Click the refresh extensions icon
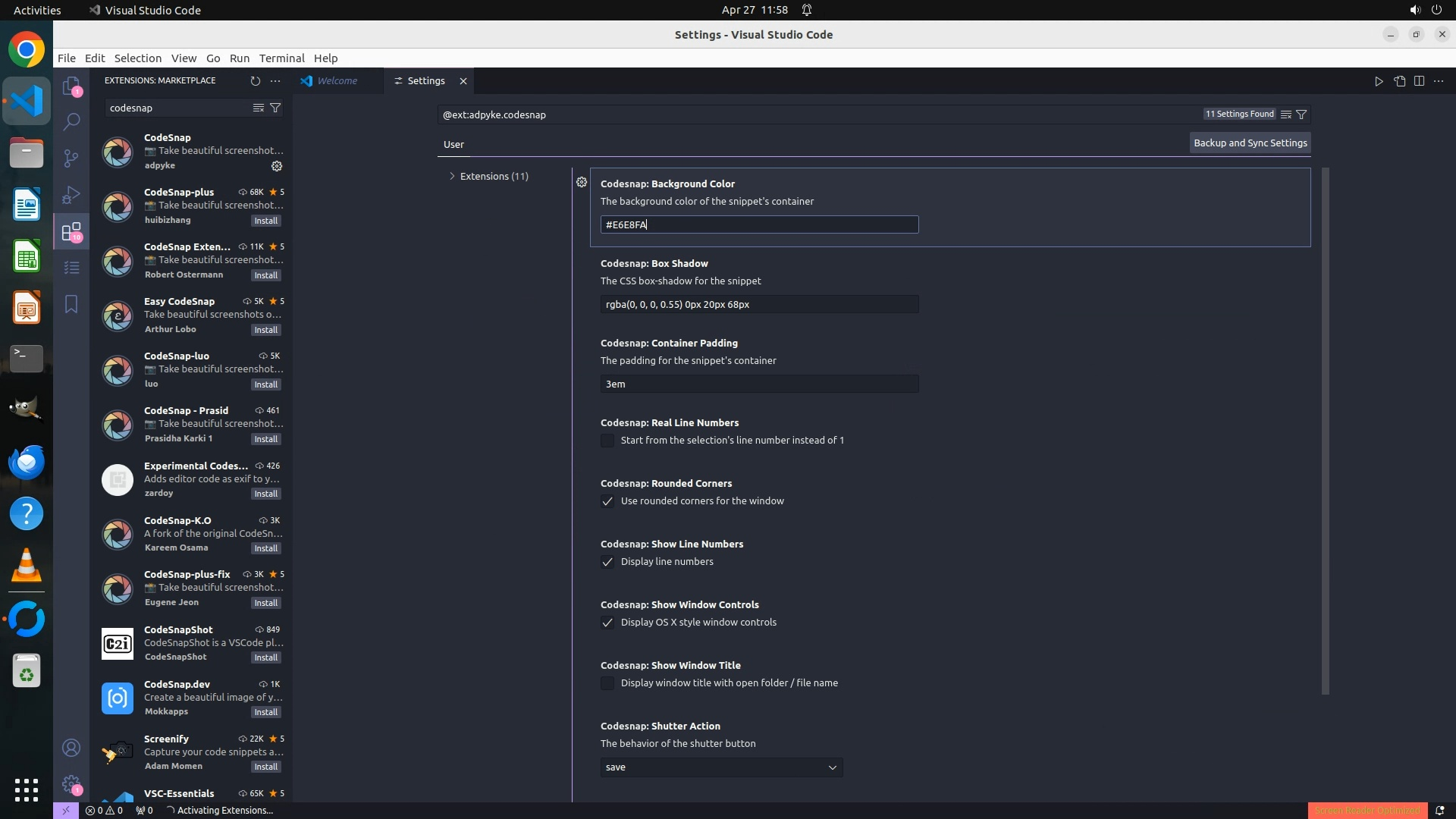This screenshot has width=1456, height=819. [256, 80]
